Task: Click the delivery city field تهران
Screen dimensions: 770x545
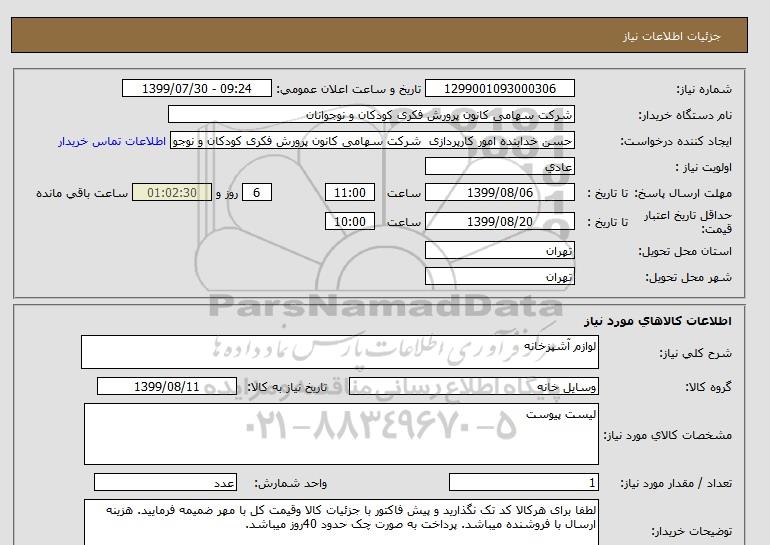Action: pyautogui.click(x=499, y=276)
